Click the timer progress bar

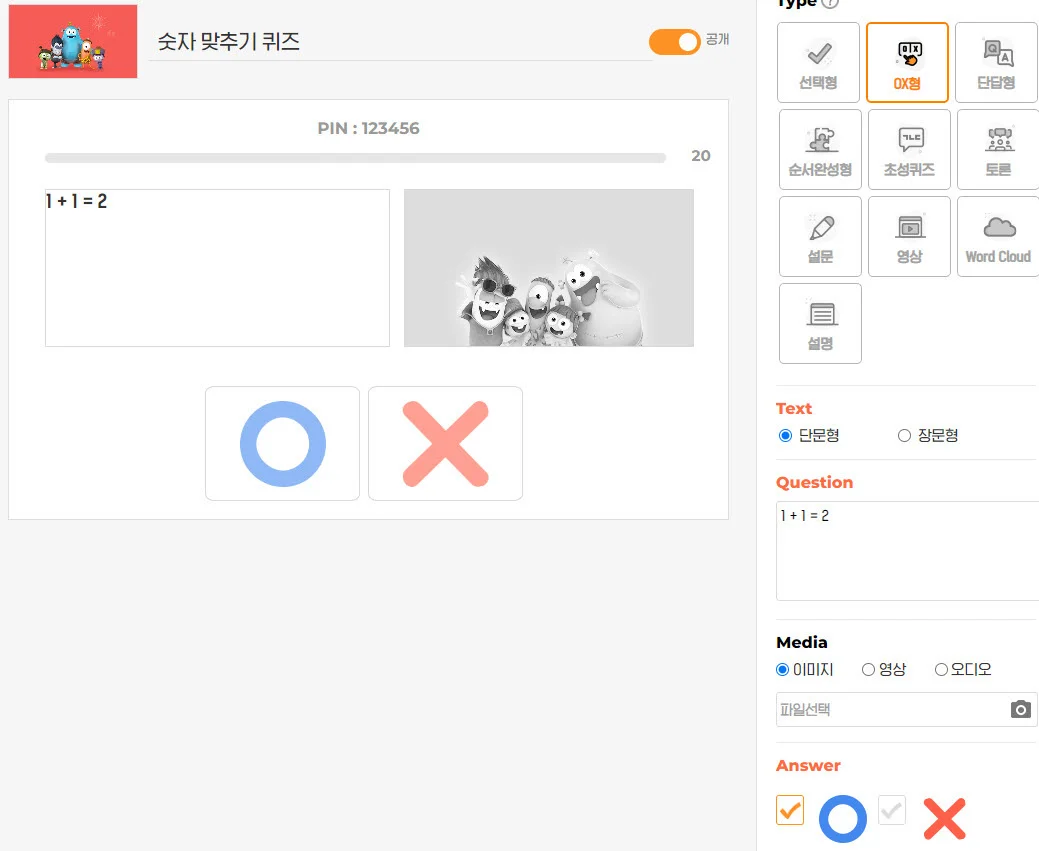355,158
